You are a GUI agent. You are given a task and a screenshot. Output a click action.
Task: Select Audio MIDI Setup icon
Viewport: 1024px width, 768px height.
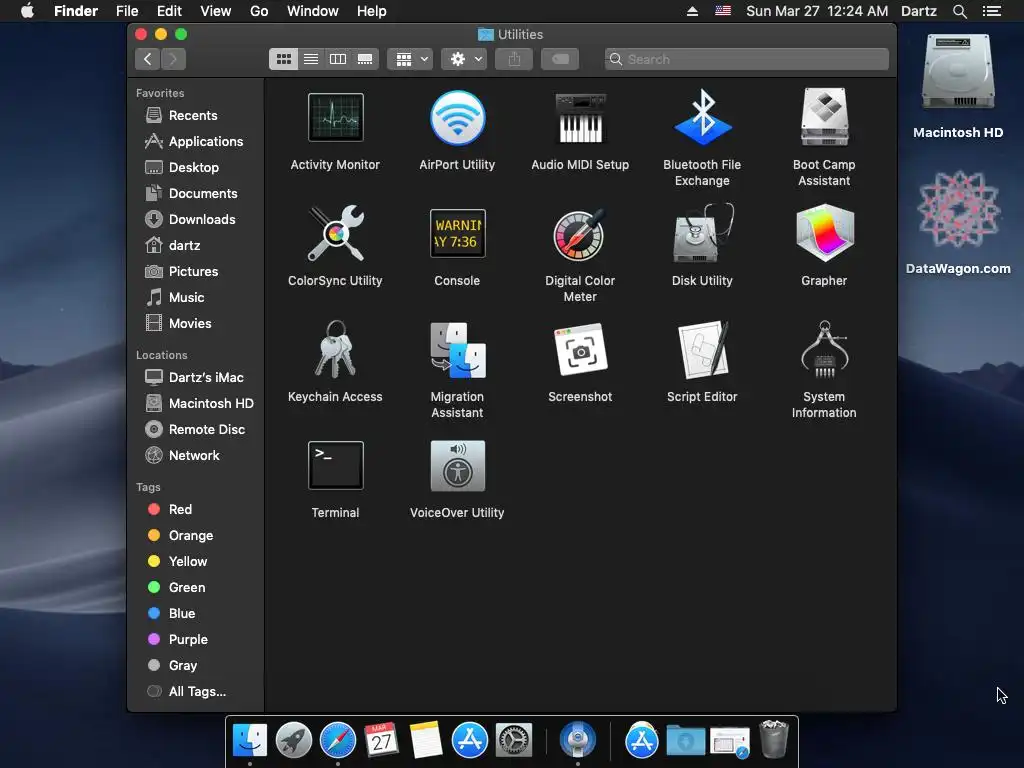(x=580, y=118)
